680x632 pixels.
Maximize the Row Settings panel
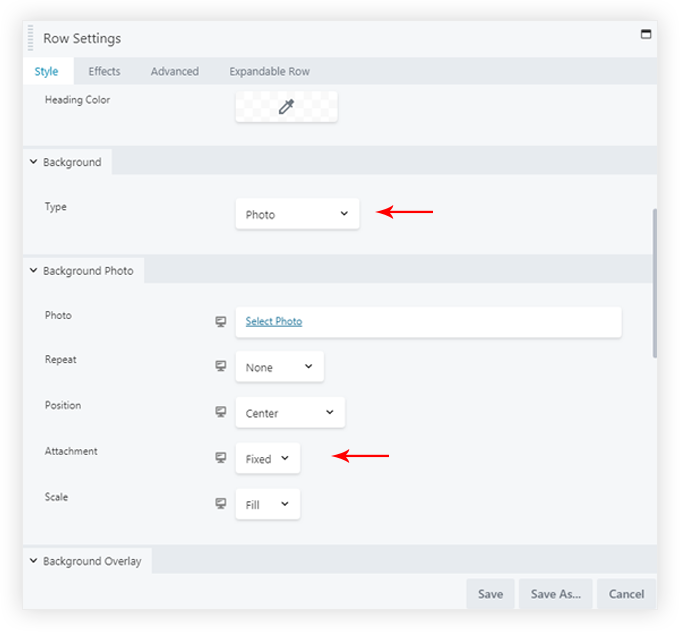[x=645, y=34]
